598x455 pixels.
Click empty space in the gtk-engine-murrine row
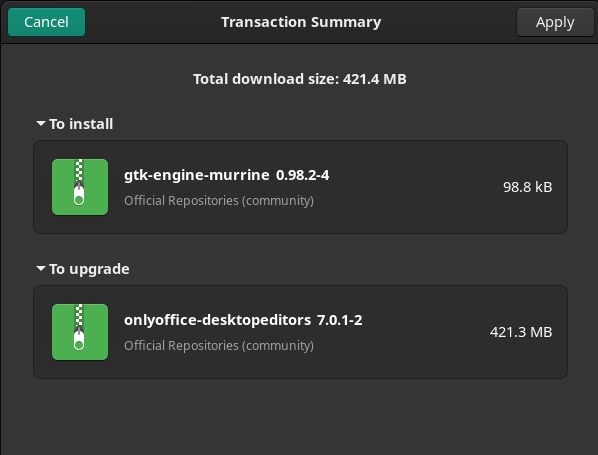[412, 187]
